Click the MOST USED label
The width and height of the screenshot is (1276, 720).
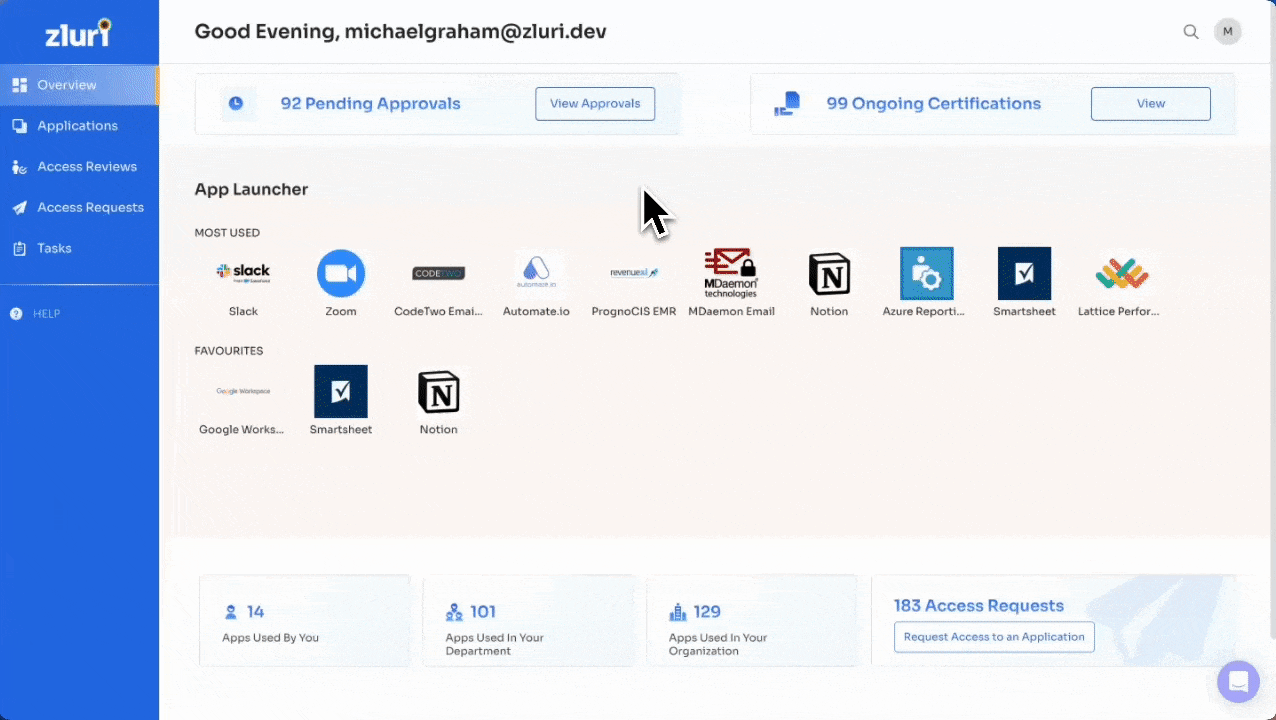pyautogui.click(x=227, y=233)
